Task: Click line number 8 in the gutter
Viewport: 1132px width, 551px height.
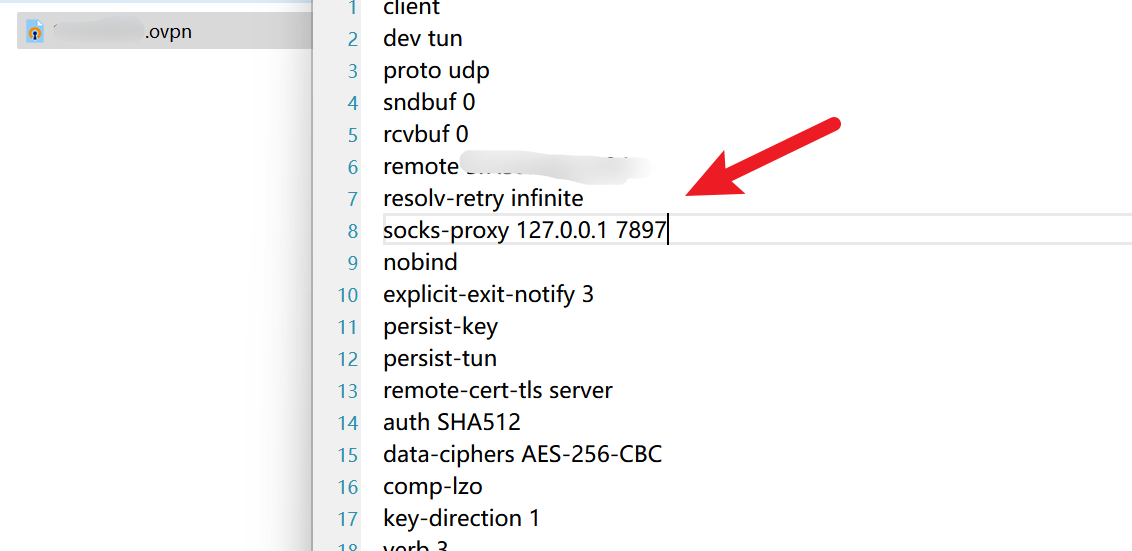Action: [x=352, y=231]
